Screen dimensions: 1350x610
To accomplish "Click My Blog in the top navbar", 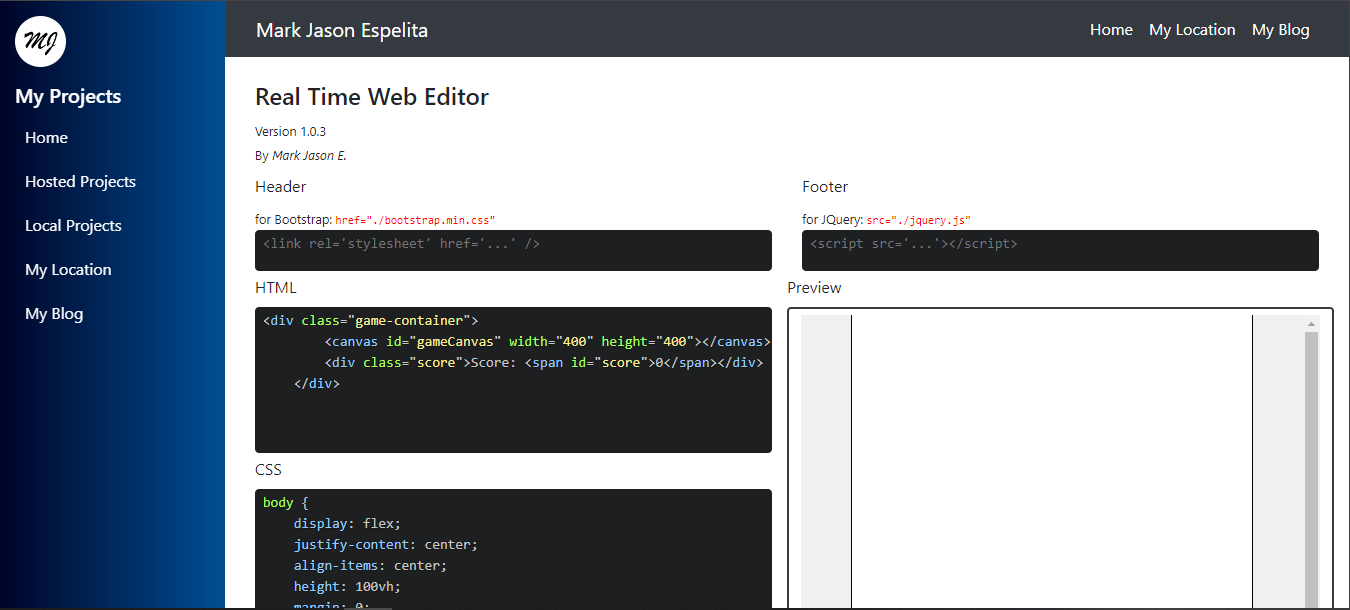I will [x=1281, y=30].
